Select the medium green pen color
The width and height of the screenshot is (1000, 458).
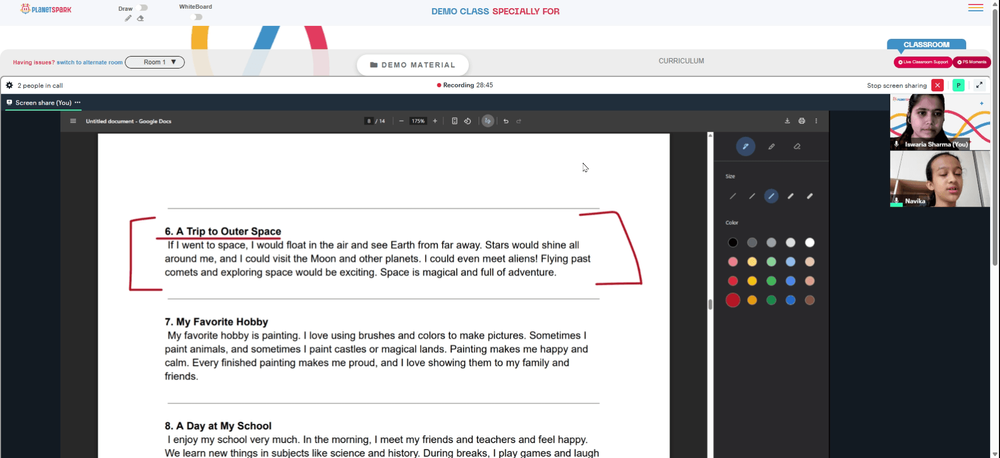pyautogui.click(x=771, y=281)
